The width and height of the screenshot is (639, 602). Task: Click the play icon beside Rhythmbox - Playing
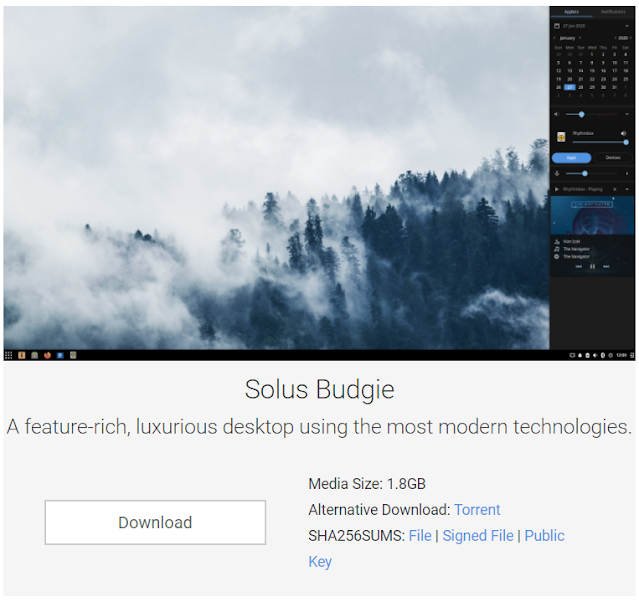pos(557,189)
